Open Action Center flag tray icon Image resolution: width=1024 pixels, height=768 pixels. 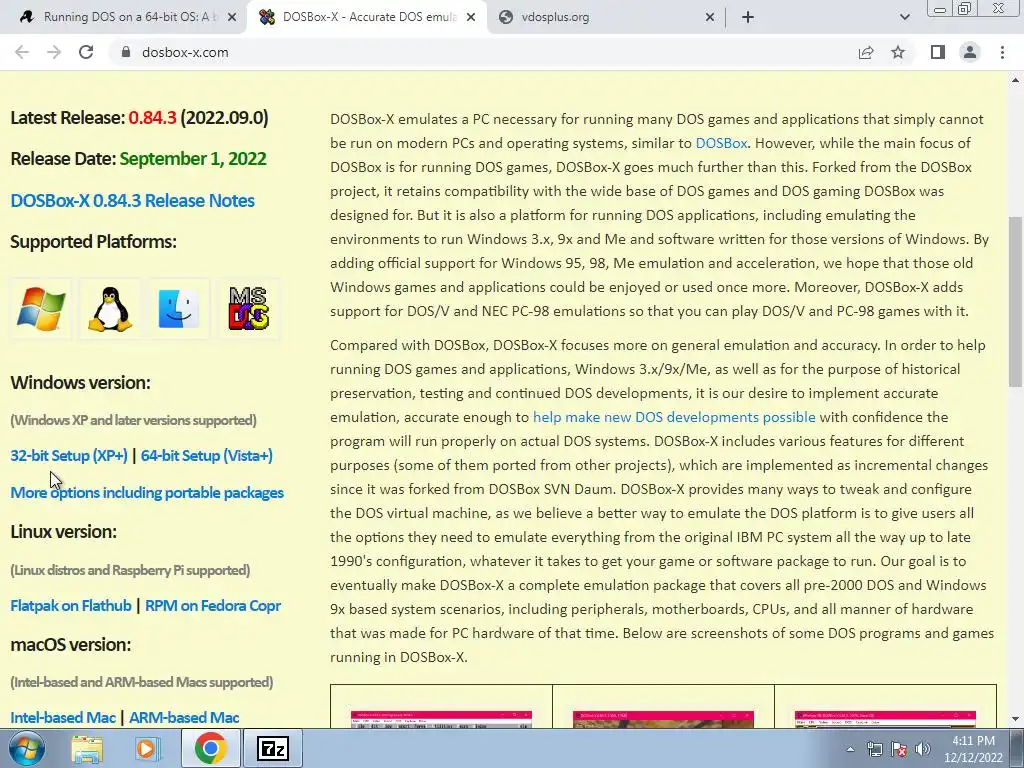(899, 749)
